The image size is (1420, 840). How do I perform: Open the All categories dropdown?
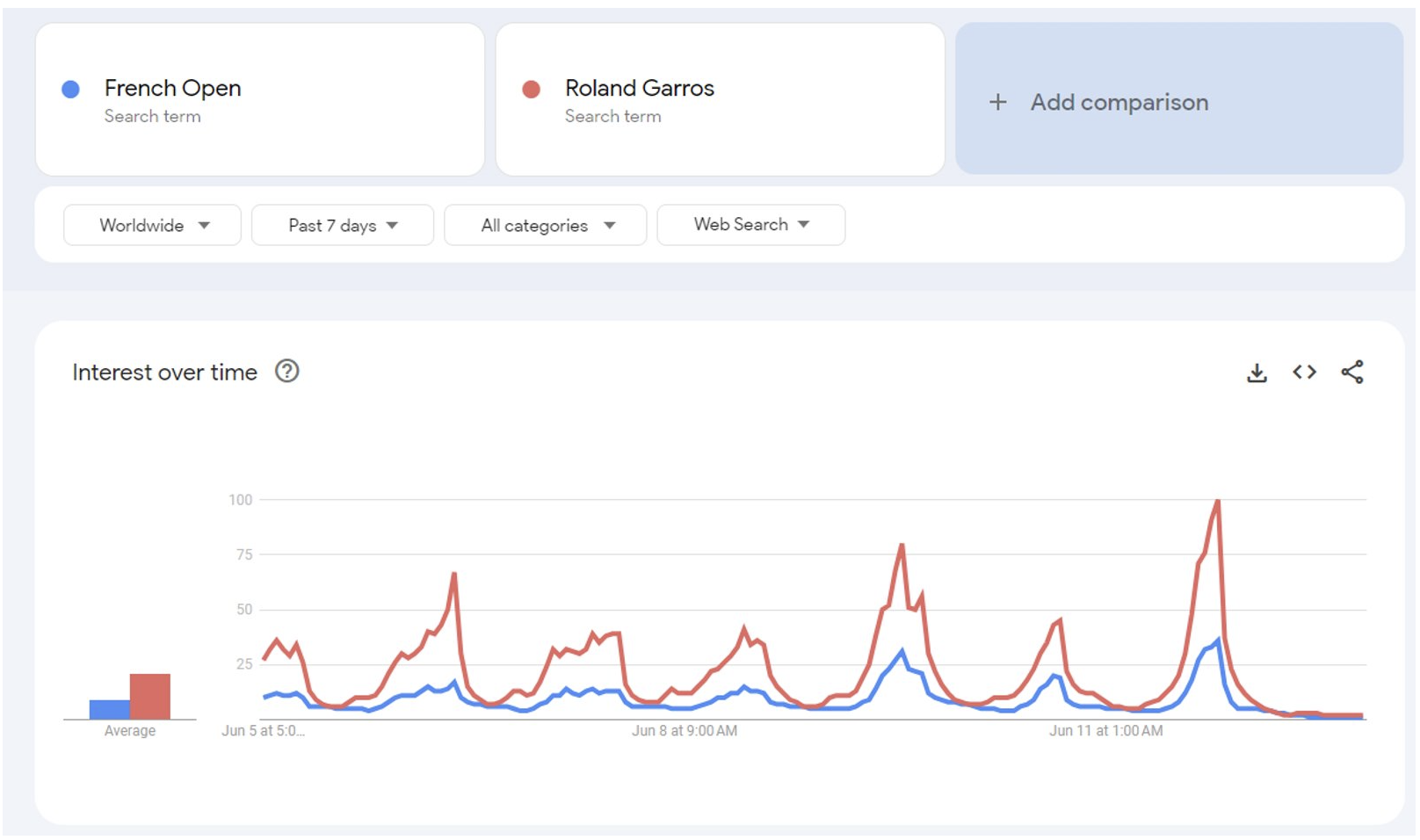[546, 225]
